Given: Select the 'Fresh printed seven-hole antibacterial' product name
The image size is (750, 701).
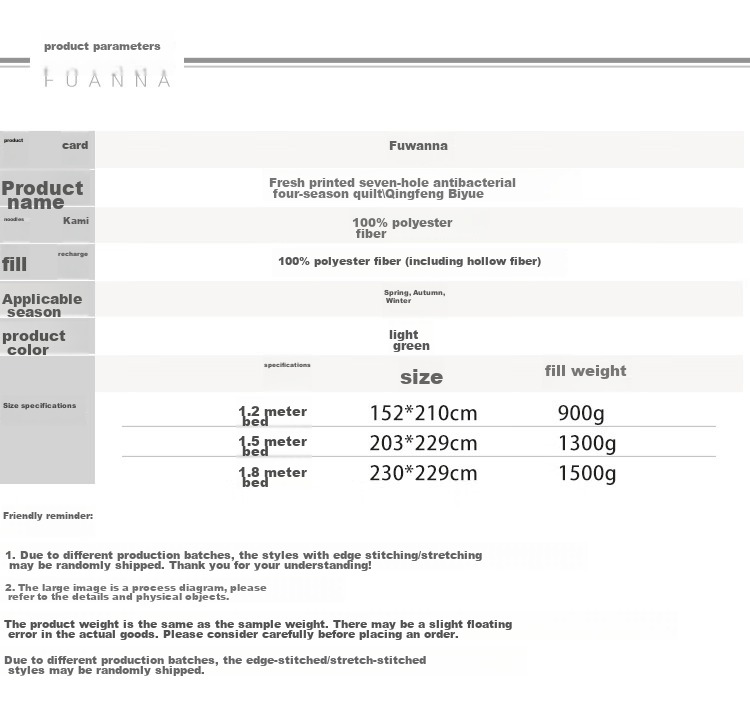Looking at the screenshot, I should pos(392,188).
